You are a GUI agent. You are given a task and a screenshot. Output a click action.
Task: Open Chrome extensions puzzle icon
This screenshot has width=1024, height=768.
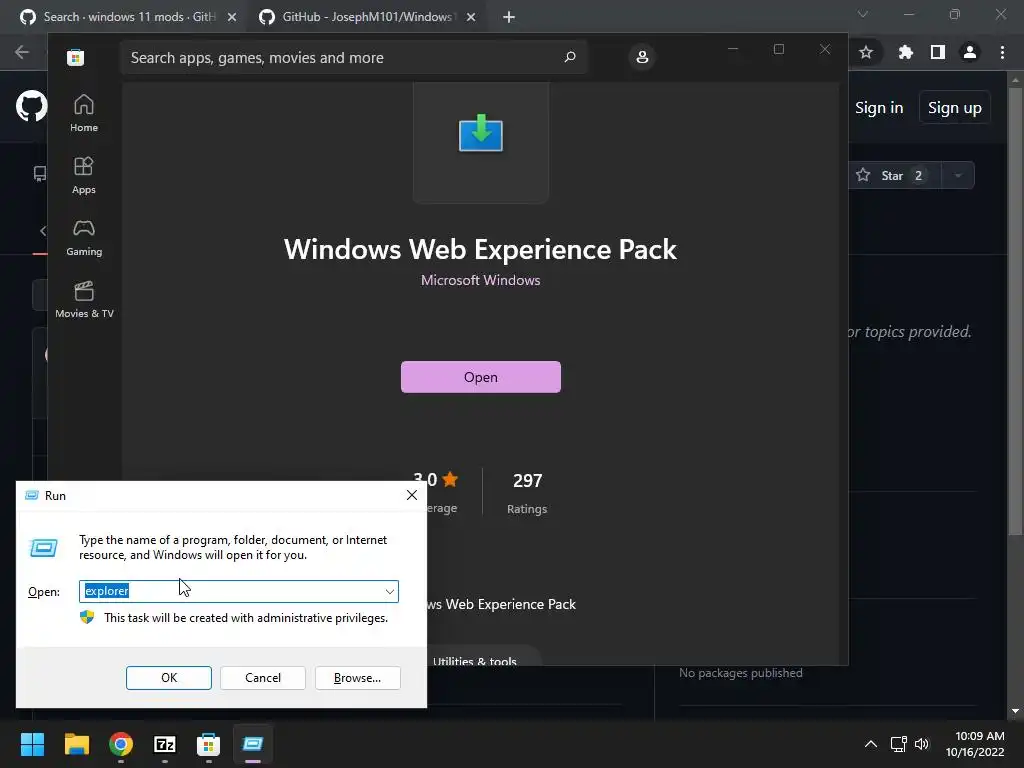pos(905,52)
